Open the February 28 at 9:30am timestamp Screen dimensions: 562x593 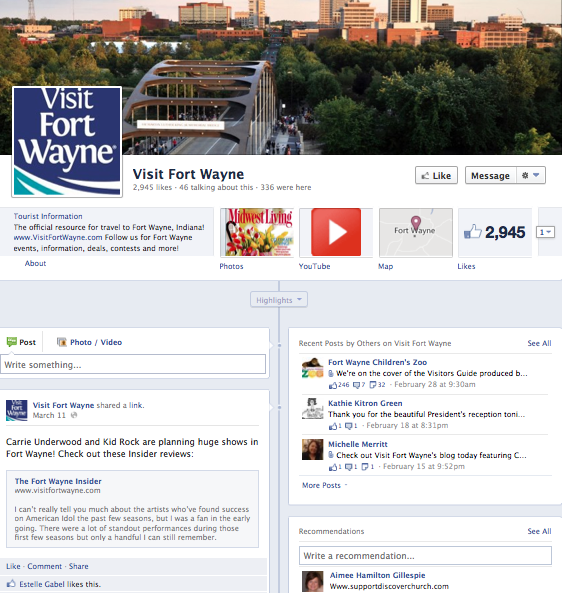pos(435,384)
